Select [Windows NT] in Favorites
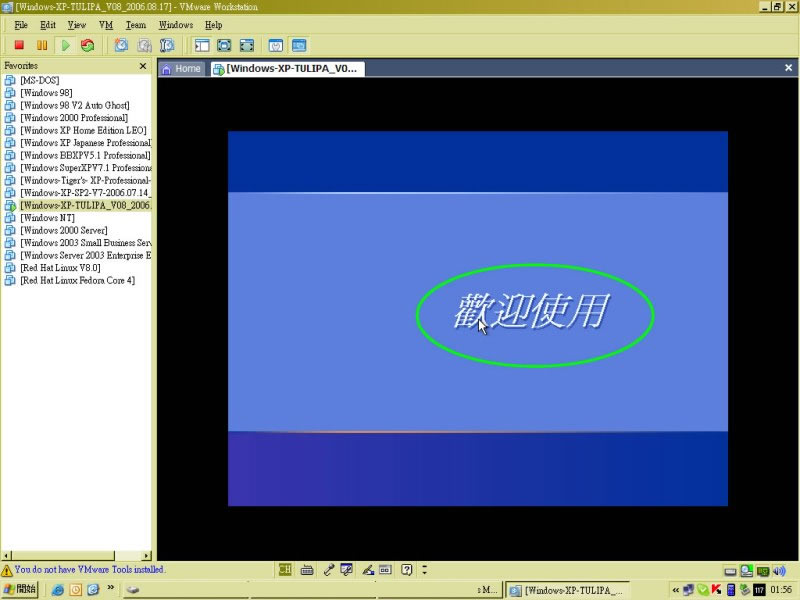The image size is (800, 600). (x=47, y=218)
